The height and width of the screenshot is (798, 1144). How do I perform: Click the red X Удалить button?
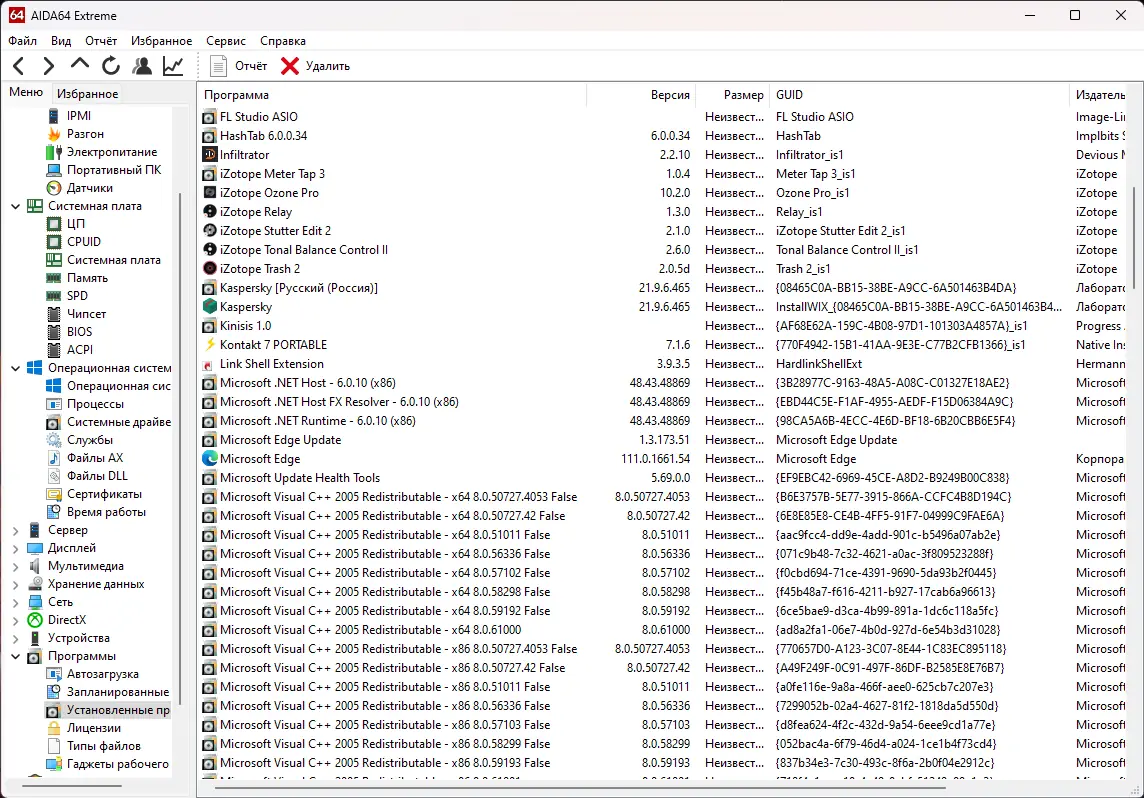tap(315, 66)
